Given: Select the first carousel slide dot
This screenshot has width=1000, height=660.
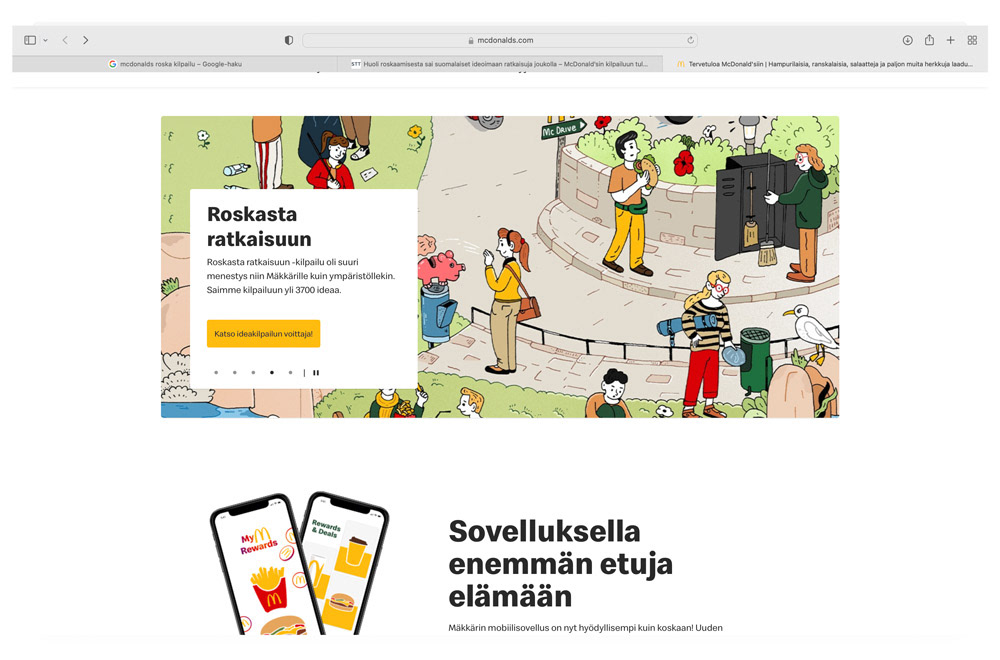Looking at the screenshot, I should (216, 372).
